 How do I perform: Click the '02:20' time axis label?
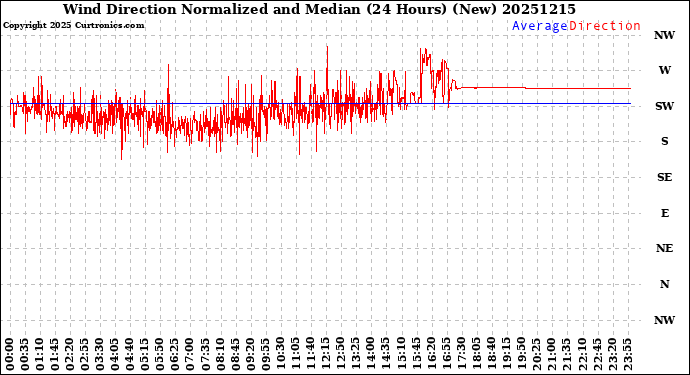click(70, 355)
